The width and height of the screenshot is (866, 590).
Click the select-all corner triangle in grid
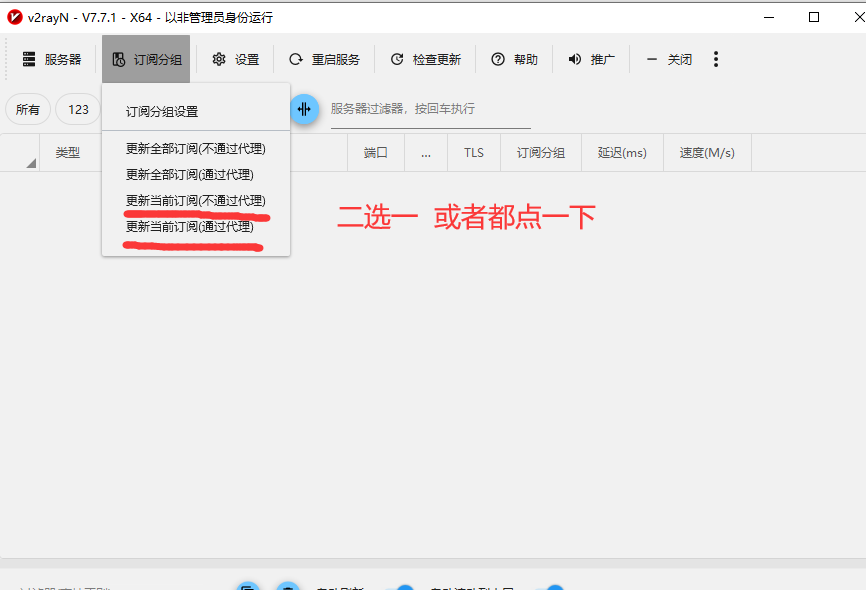[30, 162]
